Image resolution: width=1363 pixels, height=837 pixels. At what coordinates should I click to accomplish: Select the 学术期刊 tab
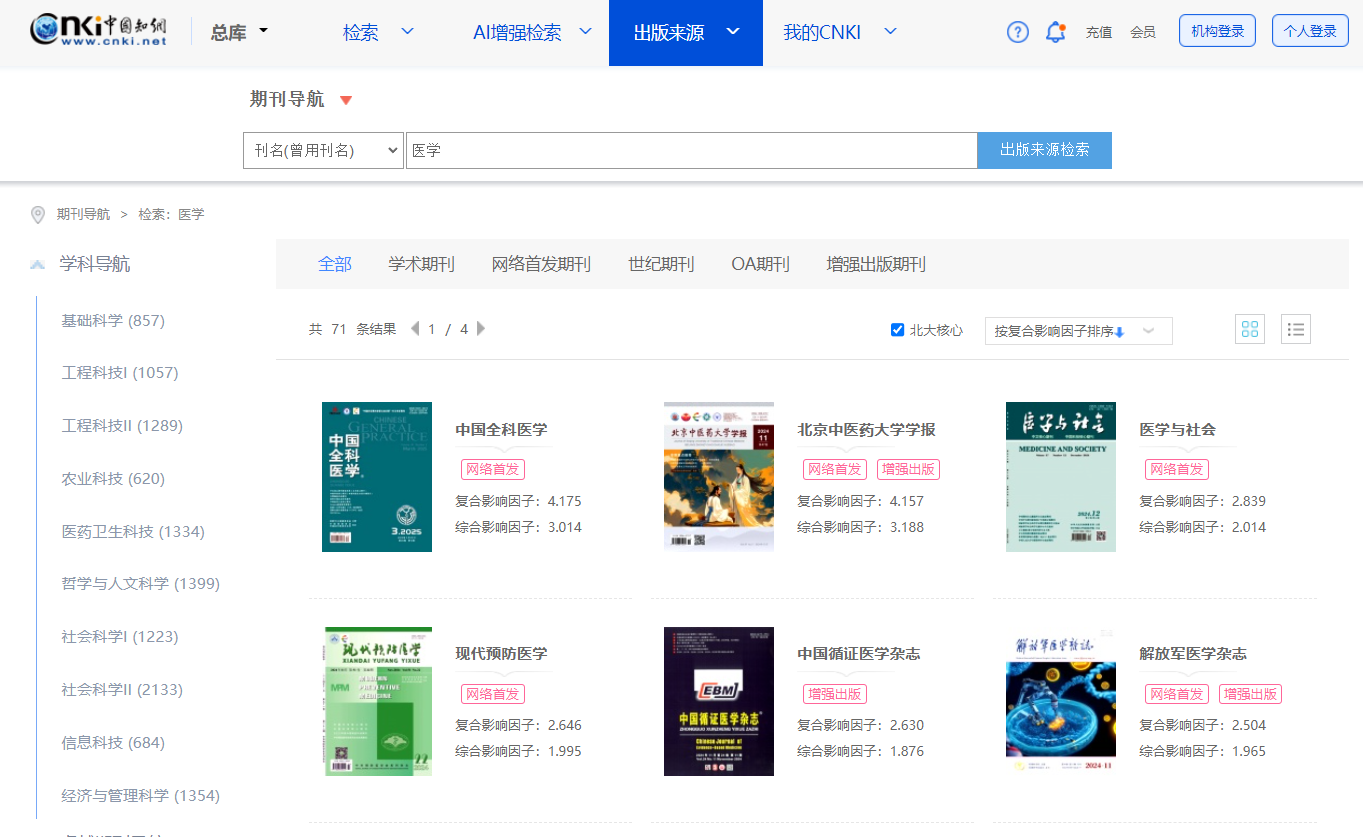tap(421, 264)
